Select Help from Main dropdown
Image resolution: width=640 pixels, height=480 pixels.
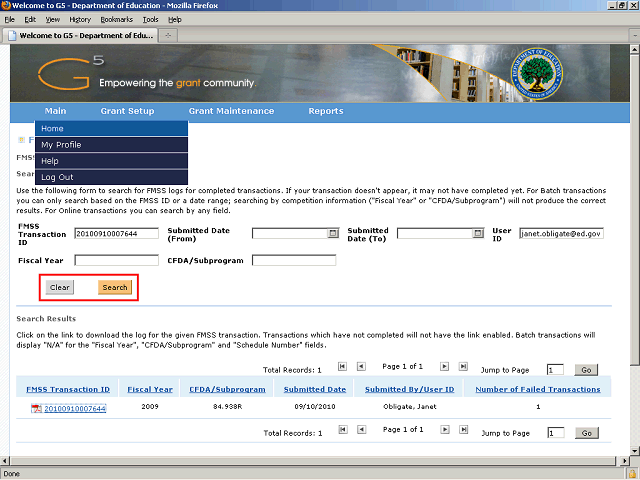click(x=111, y=161)
